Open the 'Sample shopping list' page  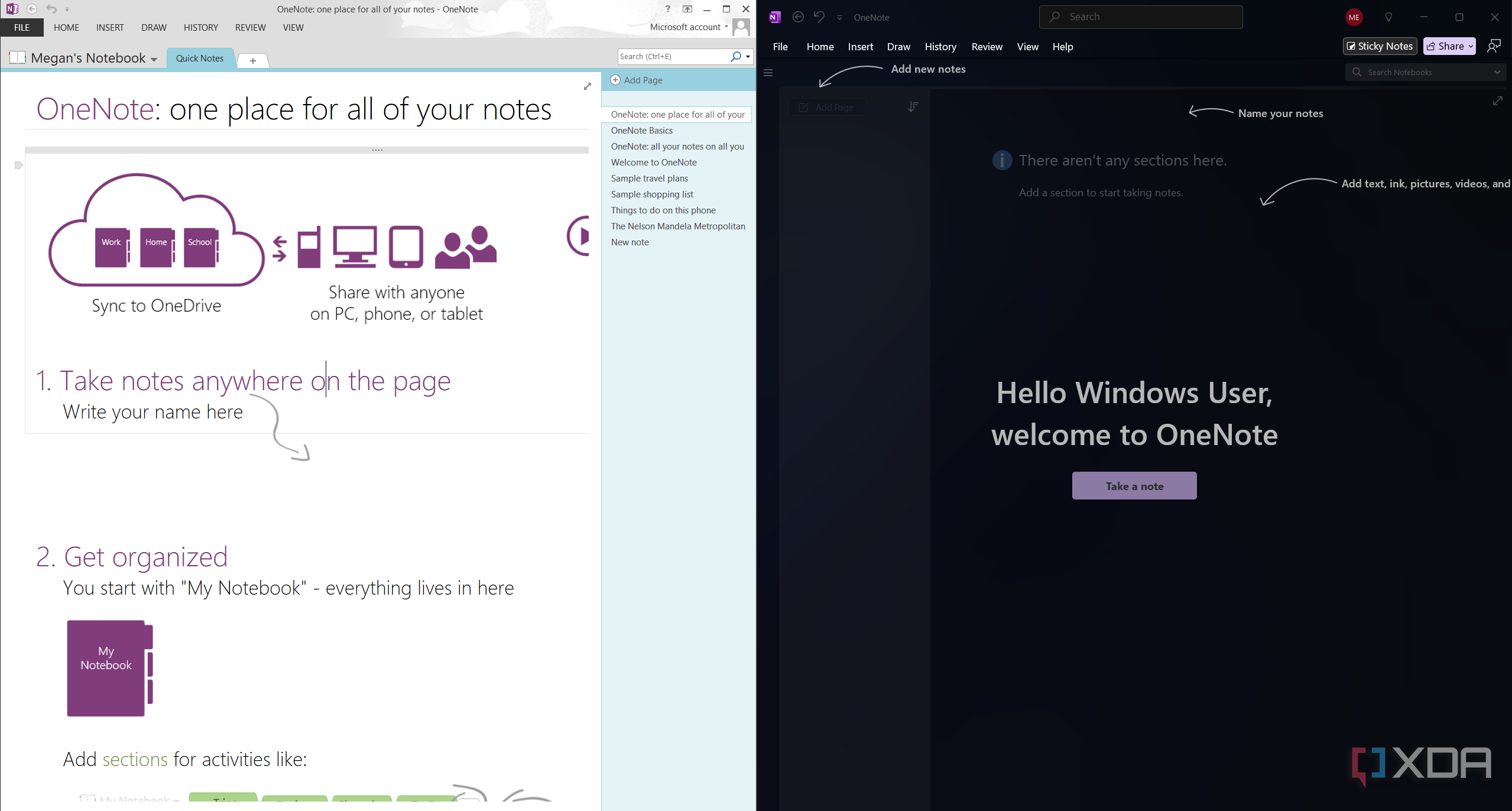pyautogui.click(x=651, y=194)
